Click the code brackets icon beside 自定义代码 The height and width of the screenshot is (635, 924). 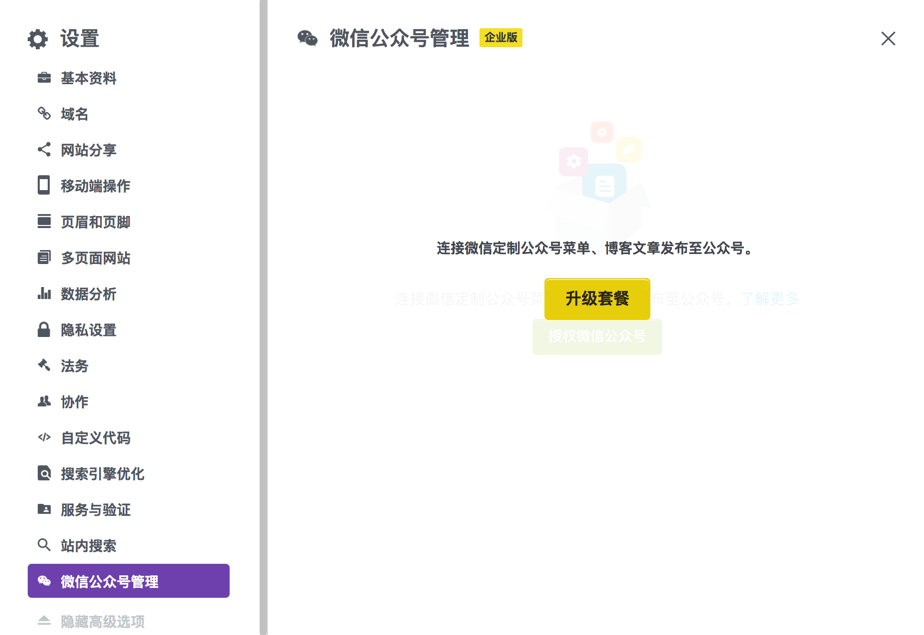pos(44,437)
